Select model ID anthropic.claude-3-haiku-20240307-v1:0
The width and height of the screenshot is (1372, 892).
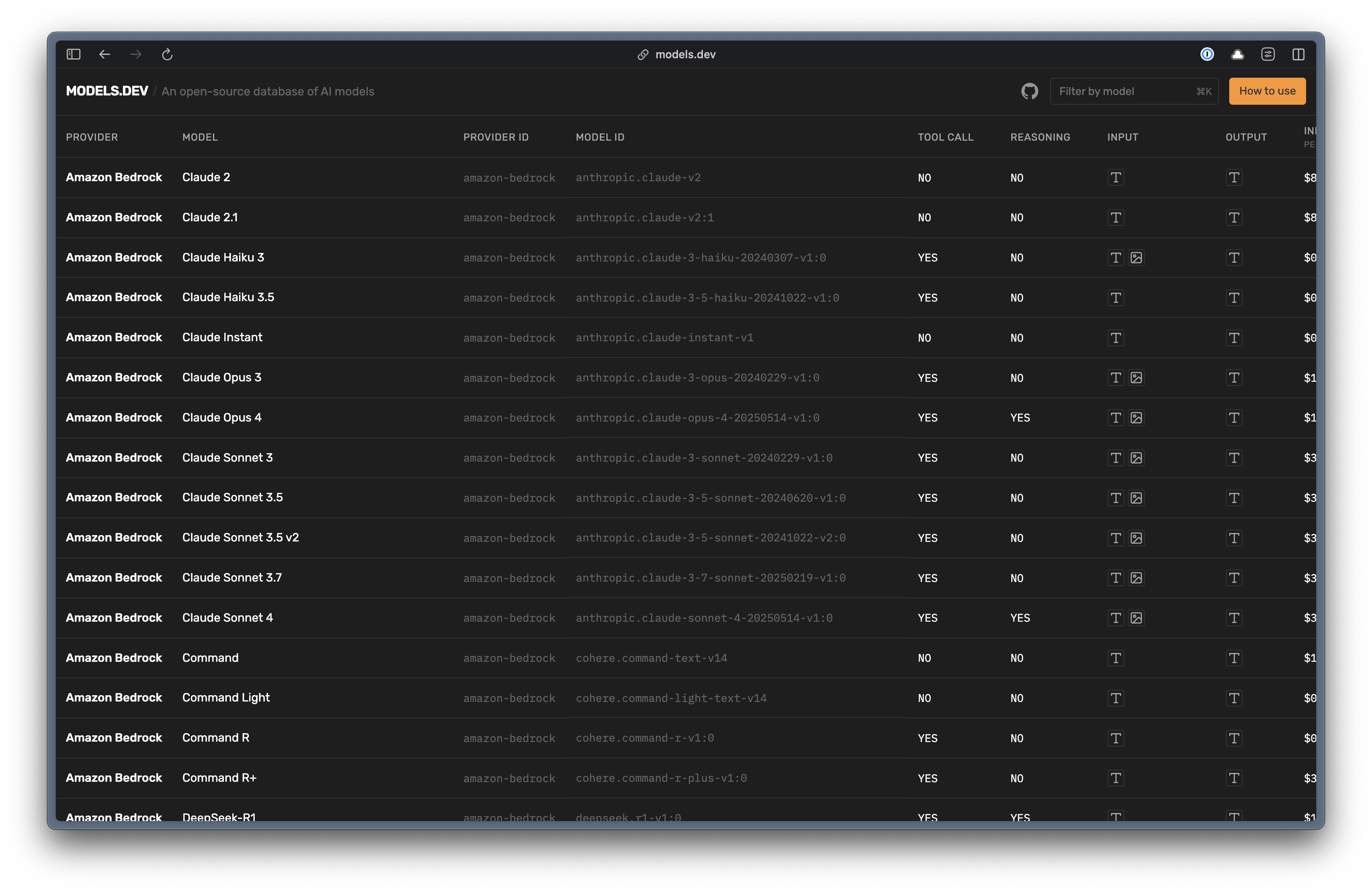[700, 258]
